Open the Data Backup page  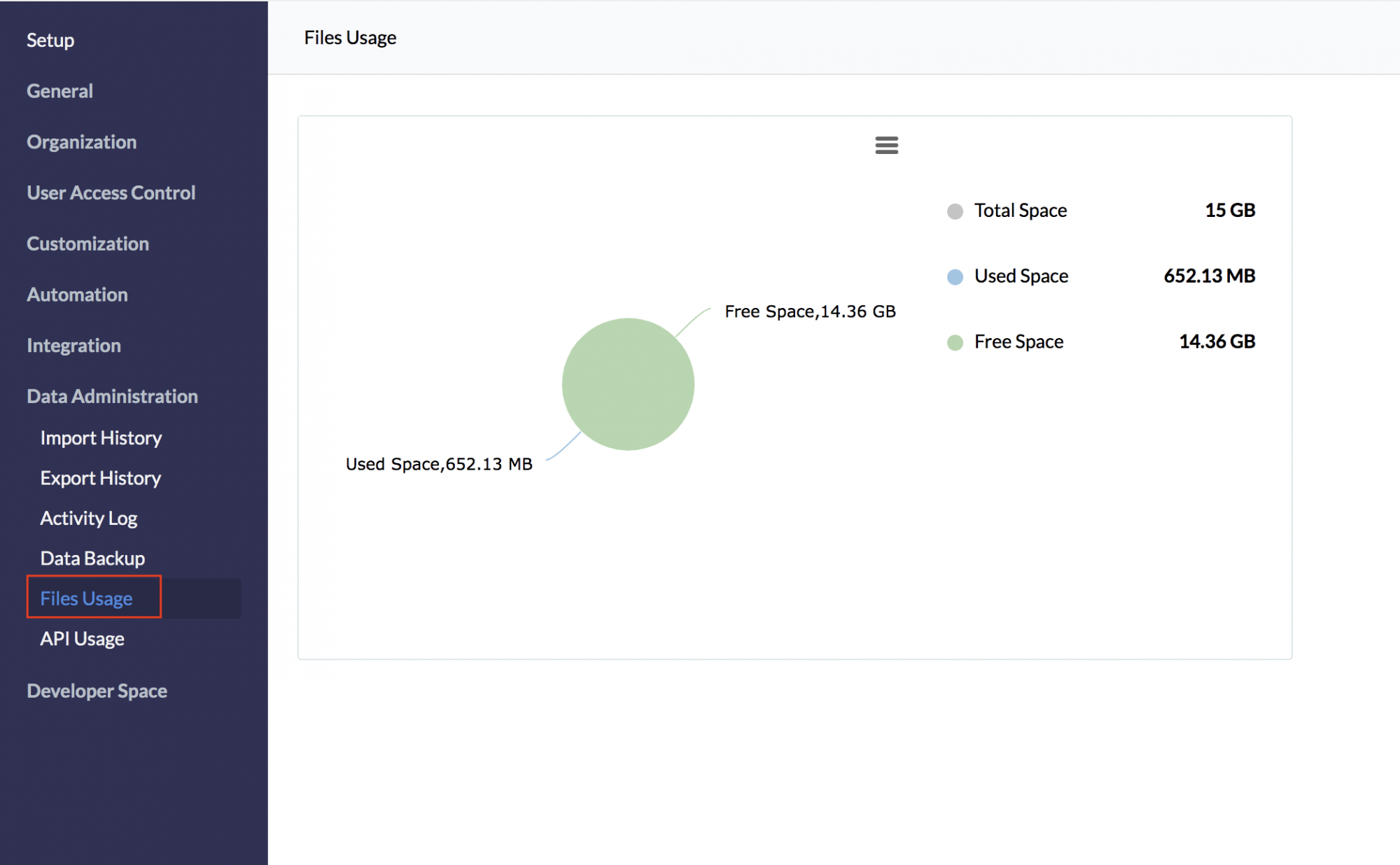(92, 558)
